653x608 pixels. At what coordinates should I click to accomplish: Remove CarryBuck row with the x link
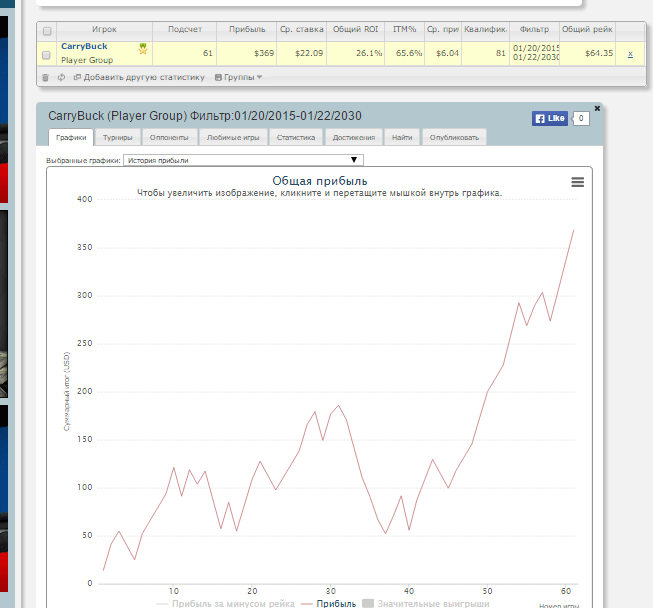[x=630, y=54]
